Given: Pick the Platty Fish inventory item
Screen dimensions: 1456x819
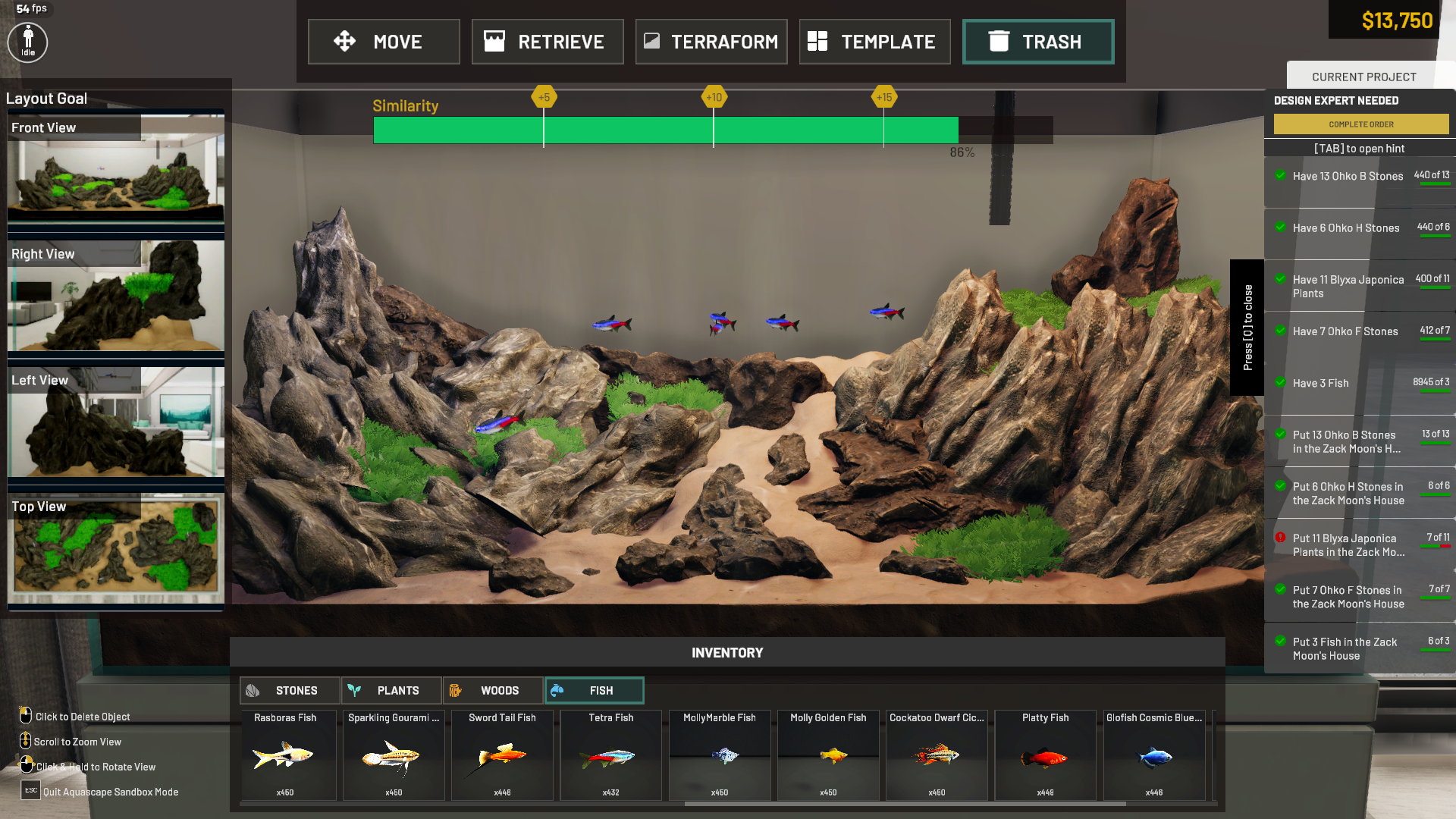Looking at the screenshot, I should coord(1045,755).
